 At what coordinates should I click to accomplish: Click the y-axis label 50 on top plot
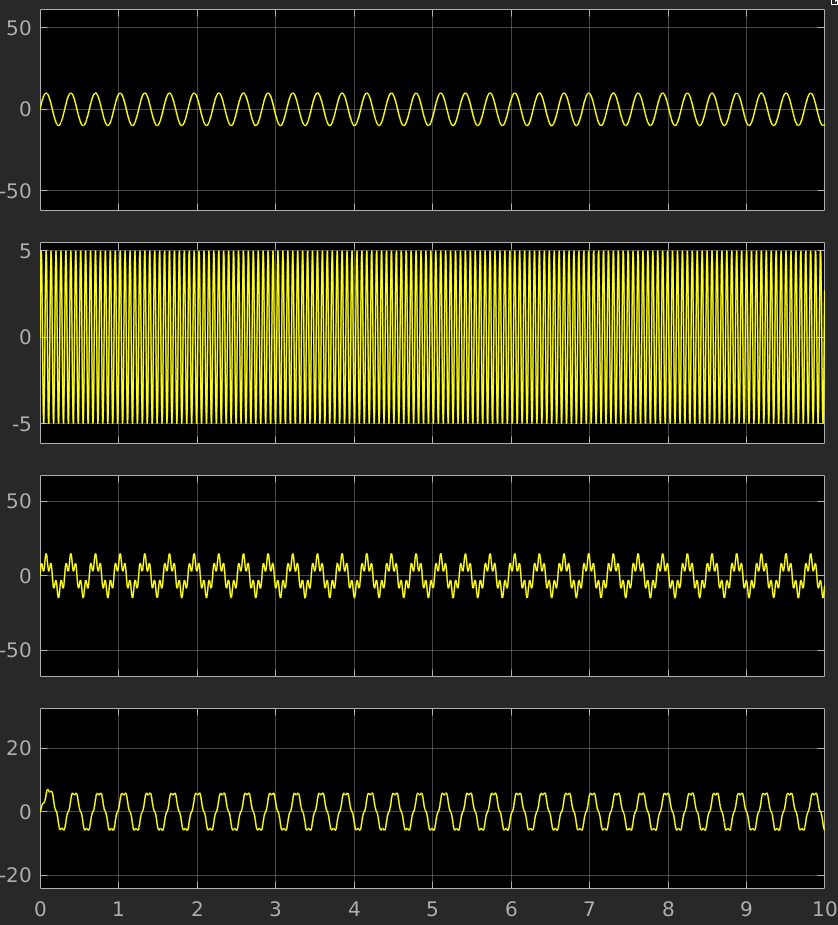pyautogui.click(x=22, y=28)
